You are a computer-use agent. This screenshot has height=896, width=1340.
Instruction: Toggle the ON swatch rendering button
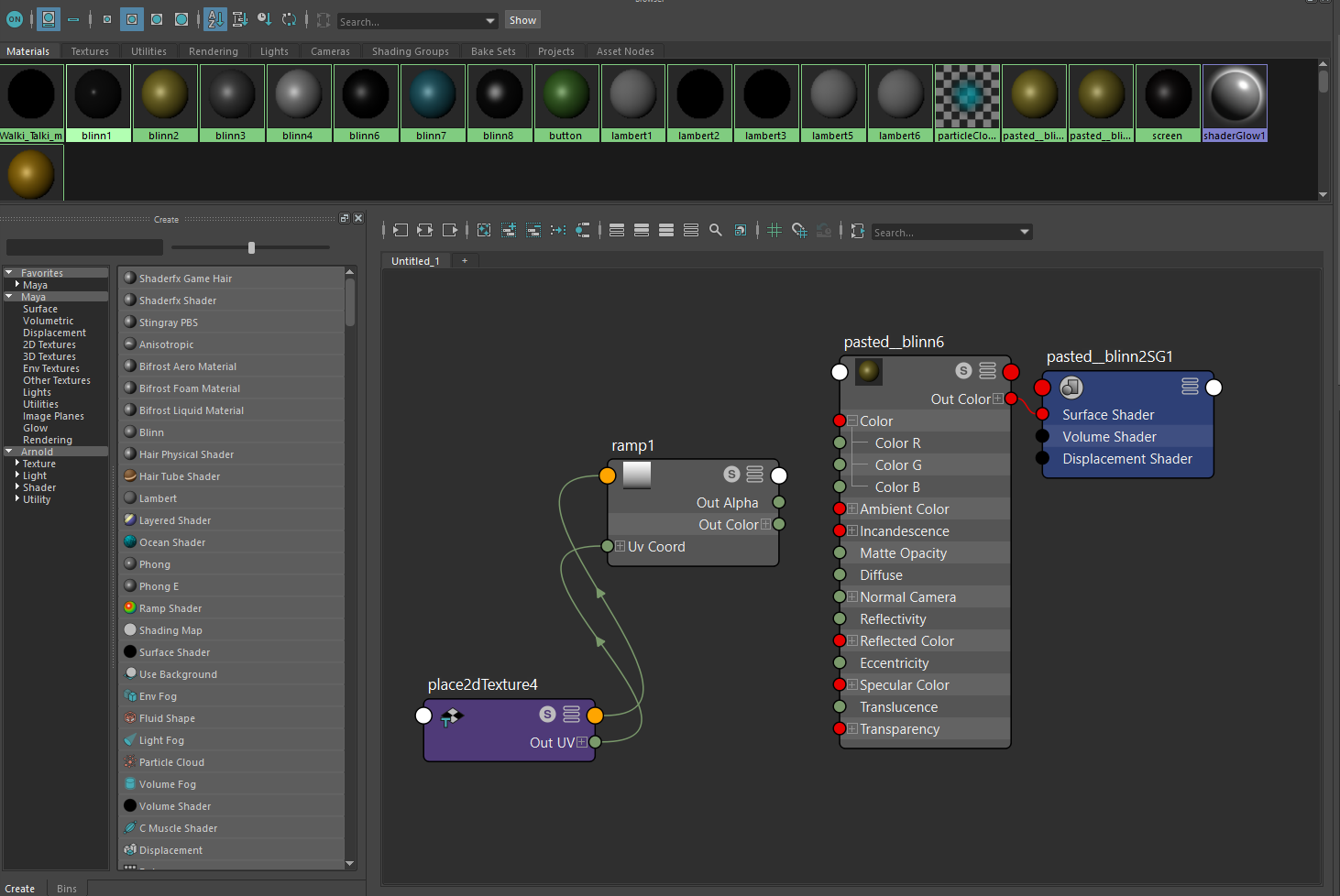click(15, 19)
